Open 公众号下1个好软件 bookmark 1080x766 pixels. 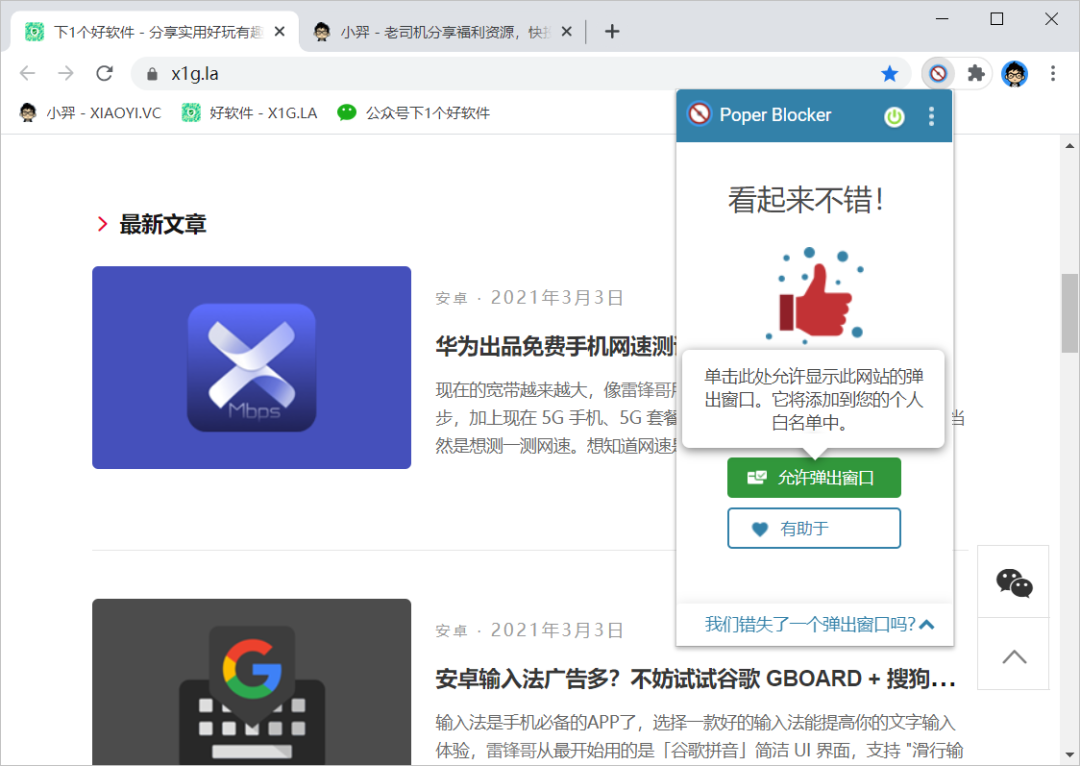[x=413, y=113]
